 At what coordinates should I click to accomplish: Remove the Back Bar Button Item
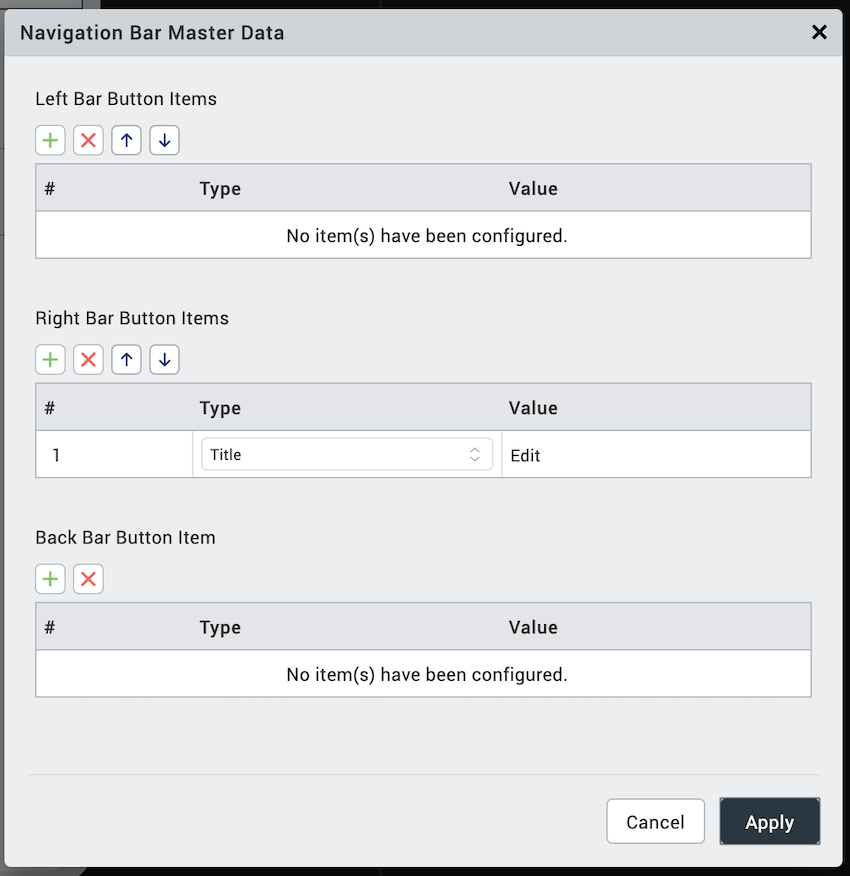coord(88,578)
